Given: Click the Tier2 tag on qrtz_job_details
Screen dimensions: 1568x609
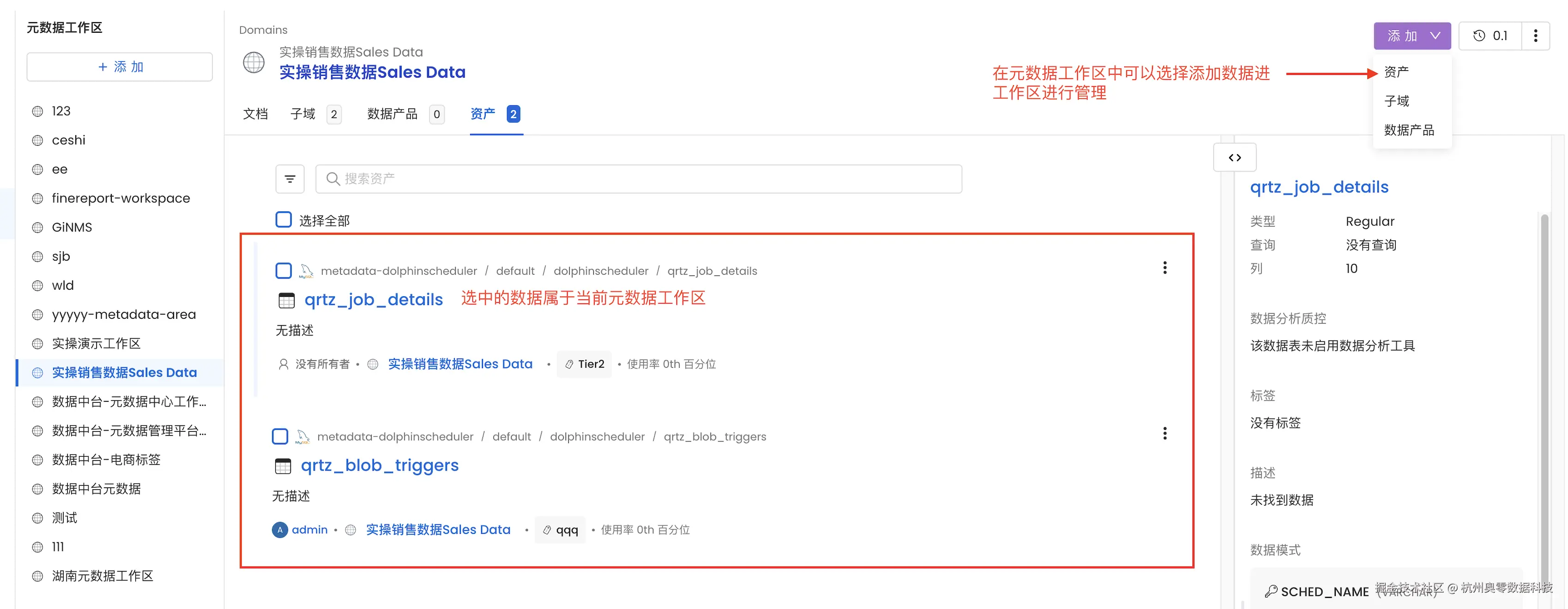Looking at the screenshot, I should 584,364.
